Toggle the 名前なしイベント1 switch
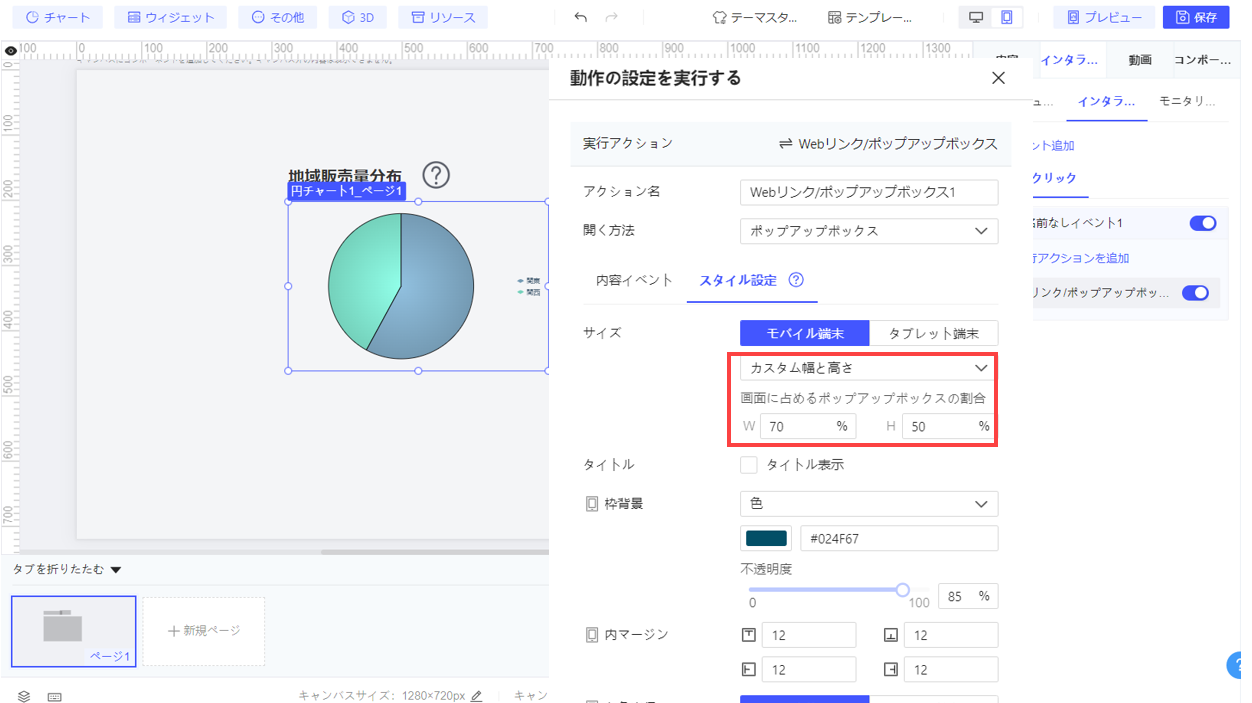 (x=1203, y=223)
